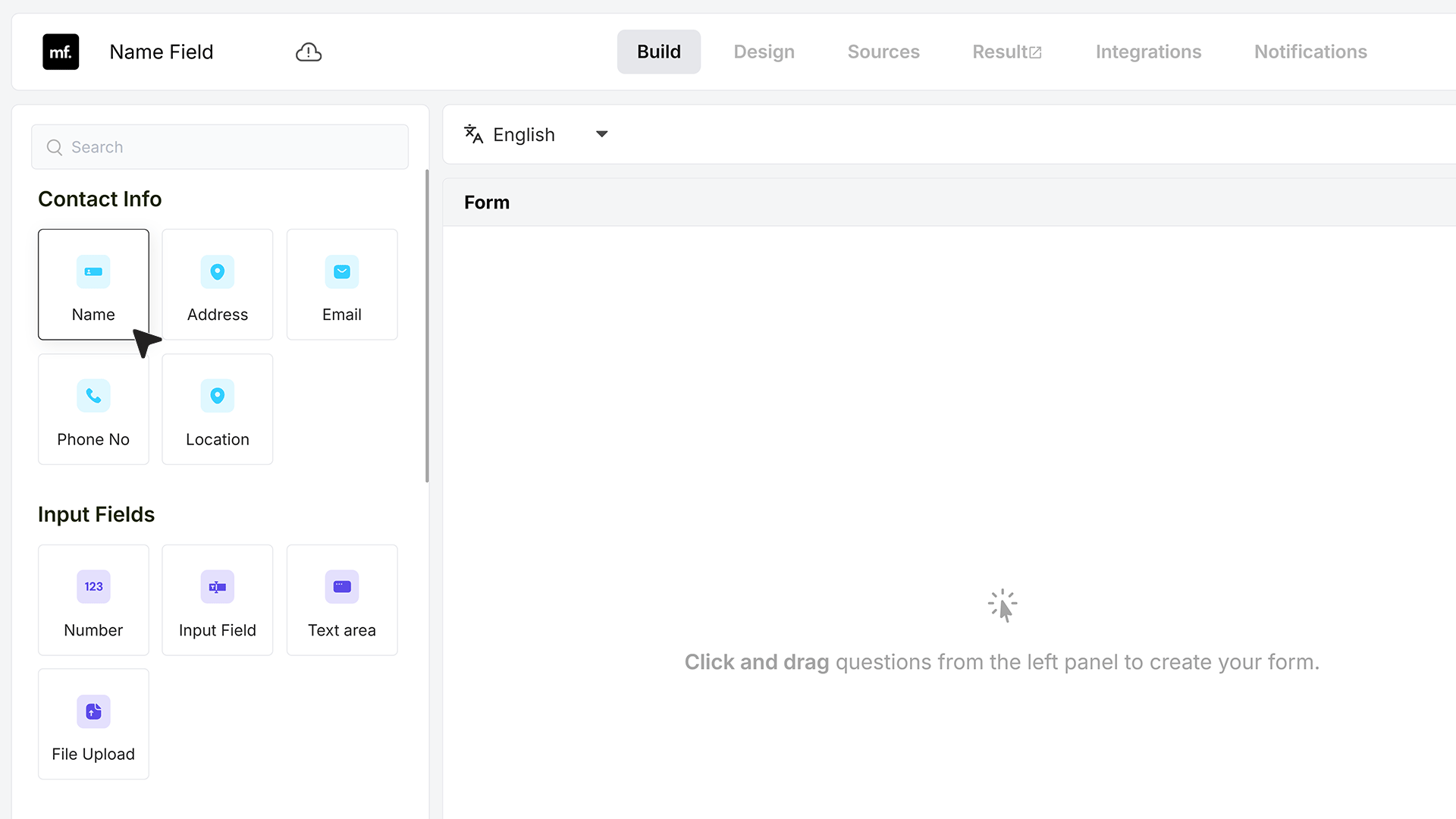Go to the Integrations tab
The width and height of the screenshot is (1456, 819).
pyautogui.click(x=1148, y=52)
